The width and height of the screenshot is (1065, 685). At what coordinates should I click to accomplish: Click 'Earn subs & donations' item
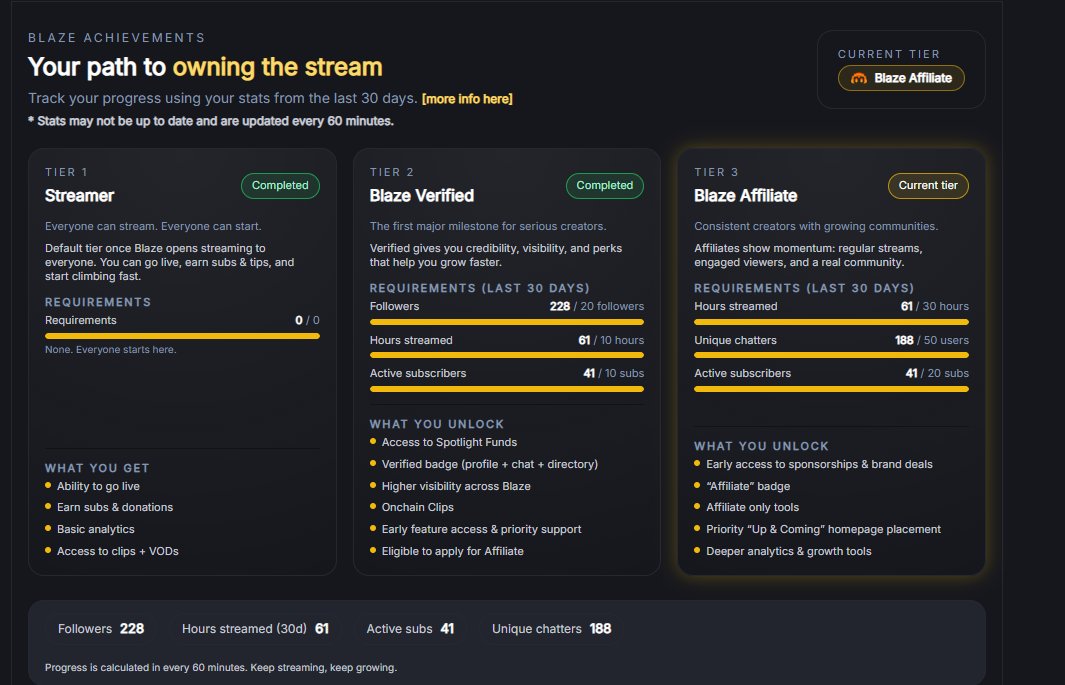pyautogui.click(x=115, y=507)
